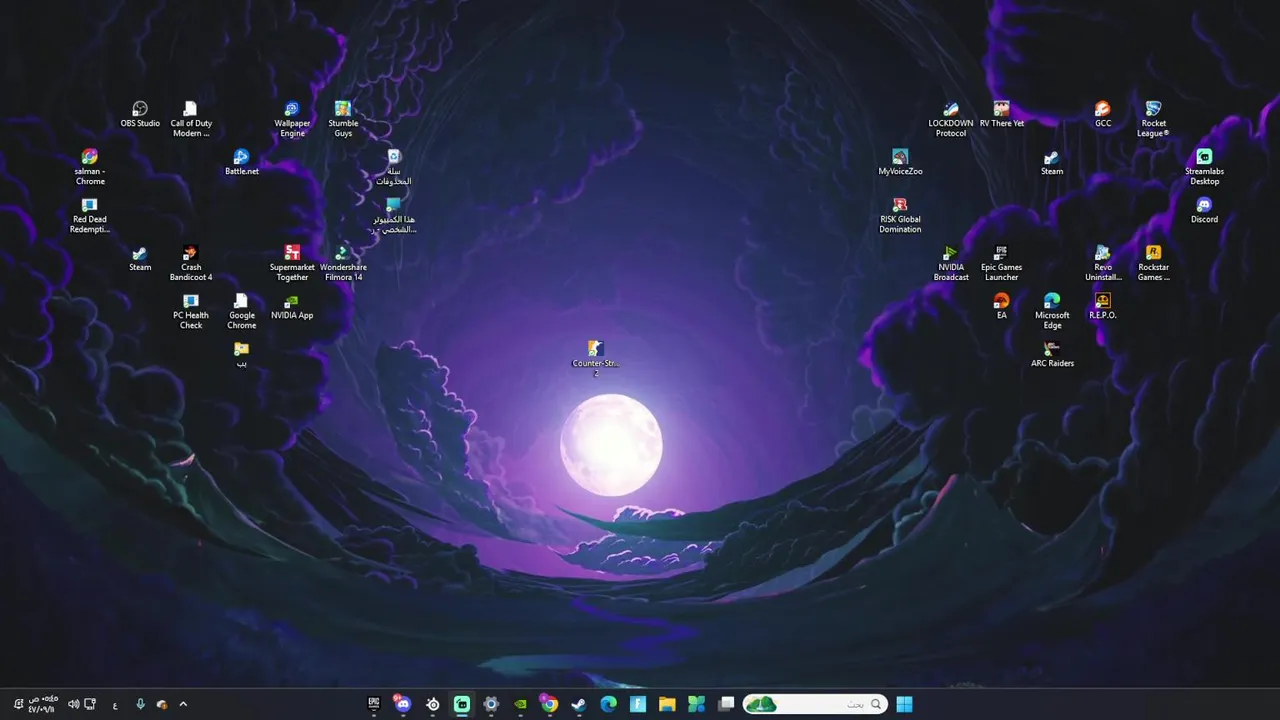Select the Steam shortcut above Microsoft Edge icon
1280x720 pixels.
click(1052, 162)
